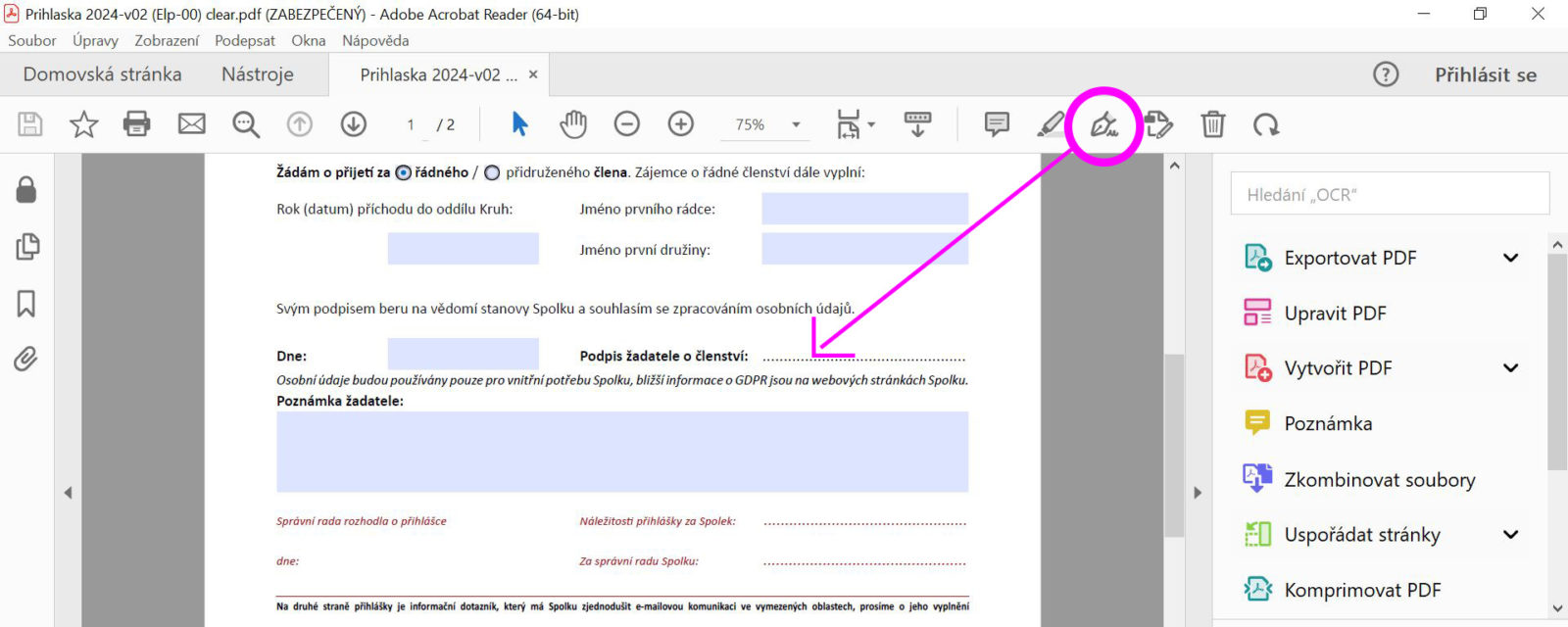Click the fit page width icon
This screenshot has width=1568, height=627.
point(849,124)
